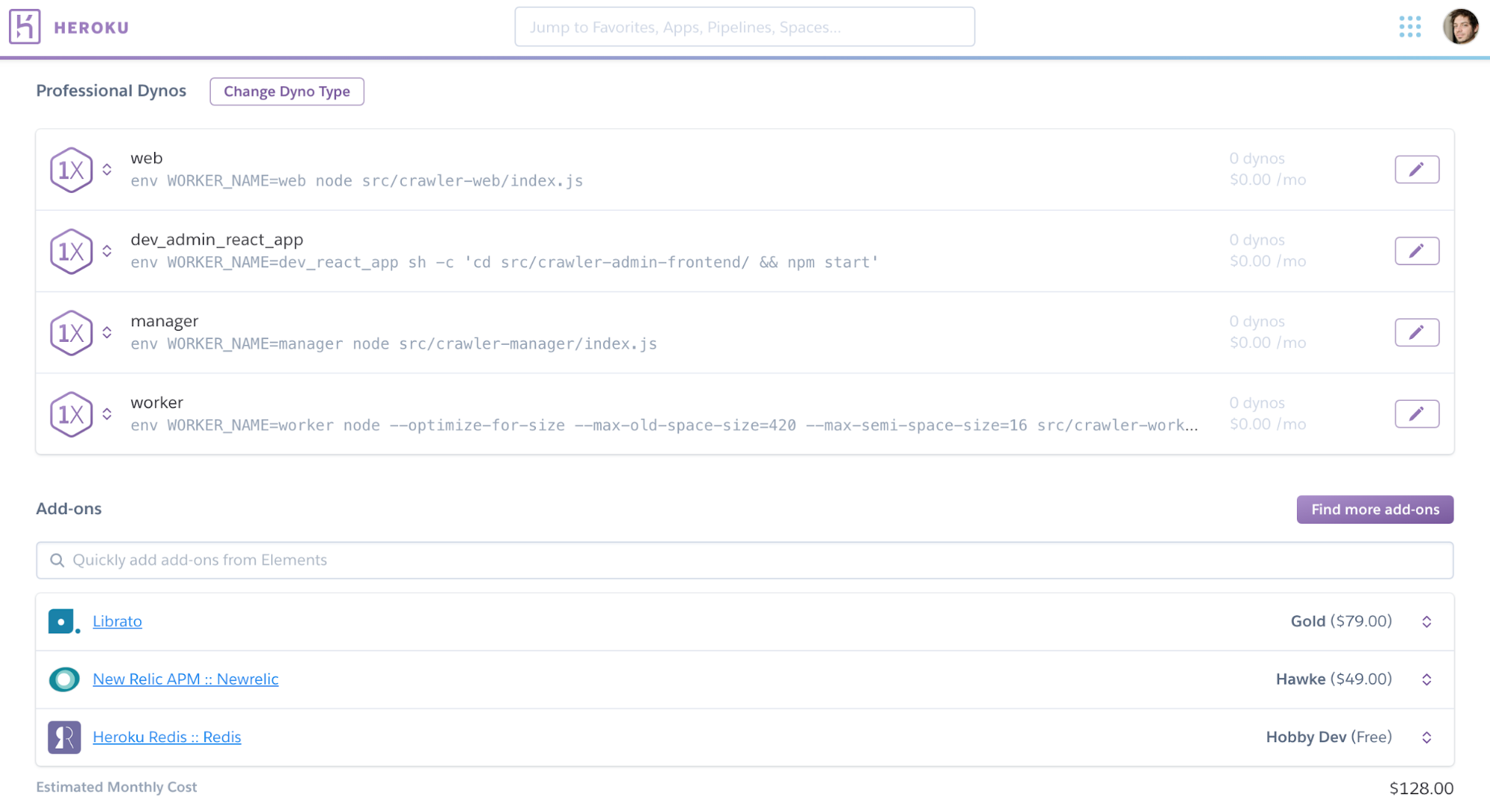The width and height of the screenshot is (1490, 812).
Task: Click the Hobby Dev (Free) plan text
Action: pos(1329,737)
